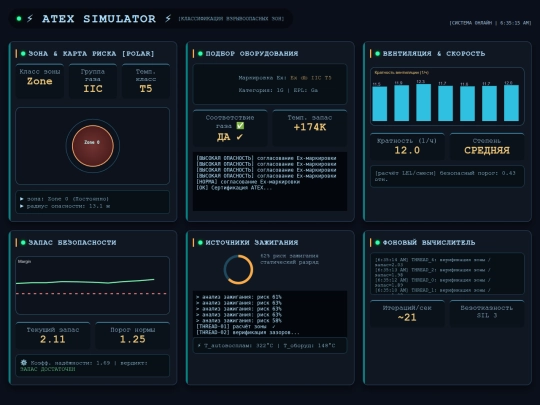Click the Порог нормы '1.25' value
This screenshot has height=405, width=540.
click(x=133, y=339)
